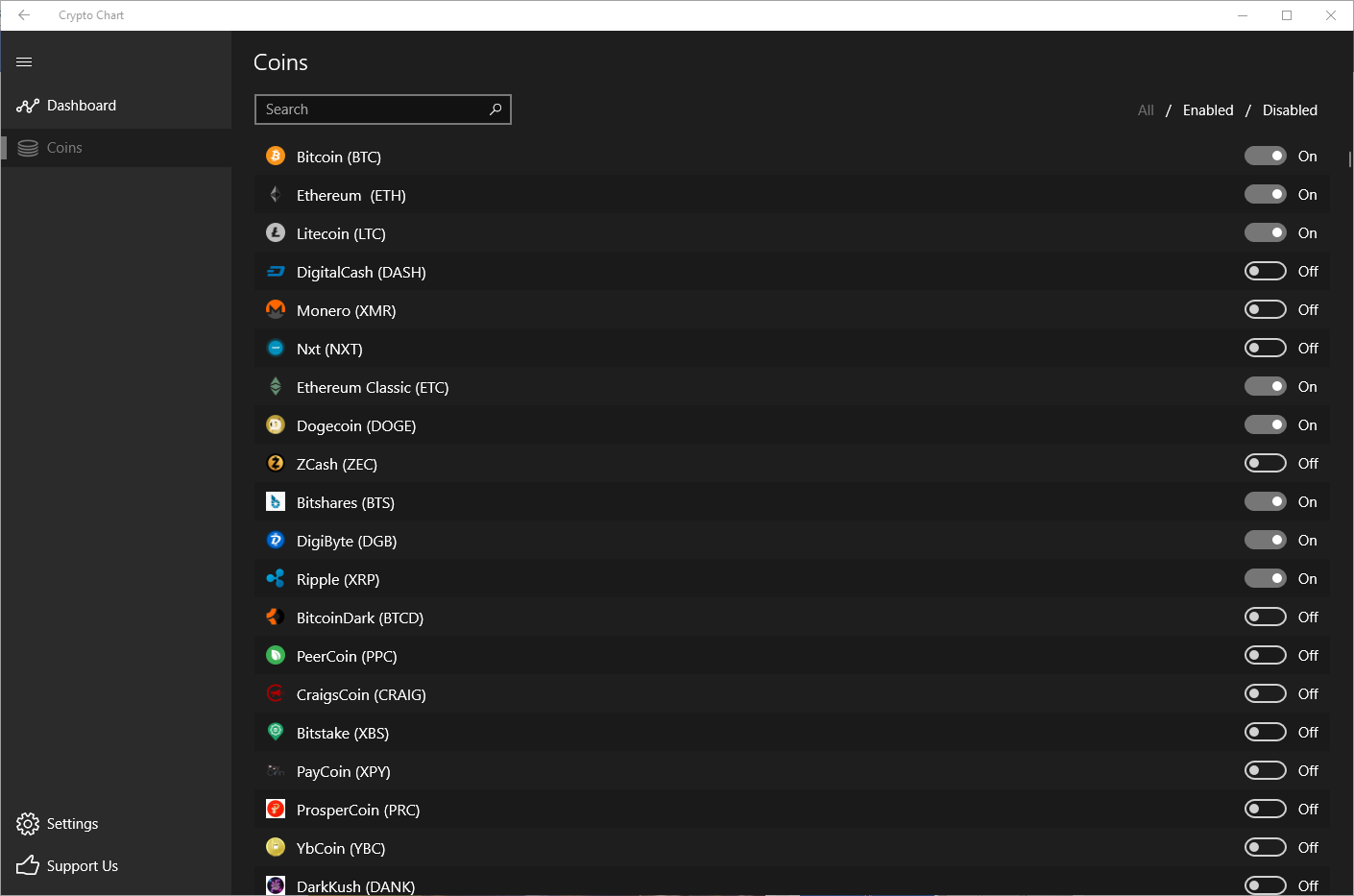Turn off the Dogecoin (DOGE) toggle

(1266, 424)
